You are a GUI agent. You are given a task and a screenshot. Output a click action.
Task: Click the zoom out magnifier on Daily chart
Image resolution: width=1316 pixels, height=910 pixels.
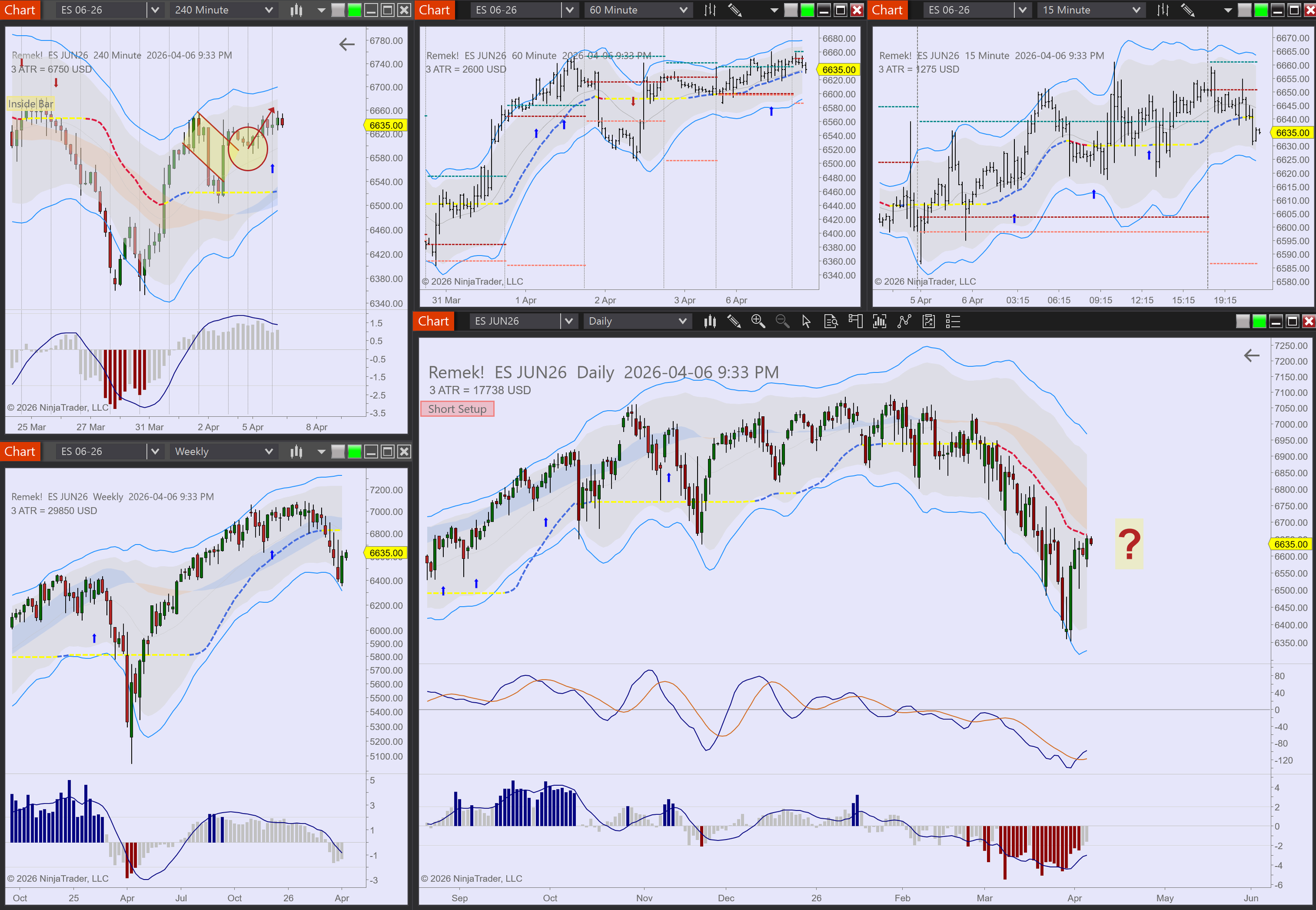(782, 322)
